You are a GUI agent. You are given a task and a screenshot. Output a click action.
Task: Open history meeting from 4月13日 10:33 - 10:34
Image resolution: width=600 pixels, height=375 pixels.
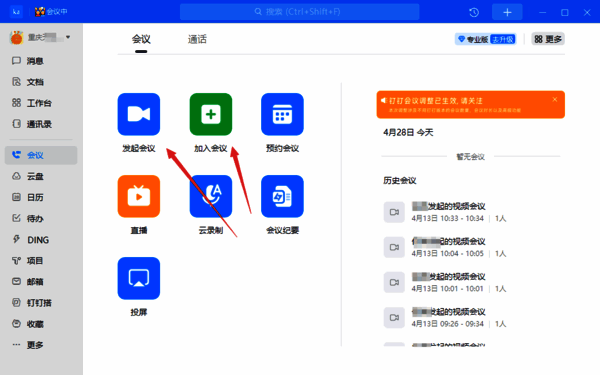point(472,212)
